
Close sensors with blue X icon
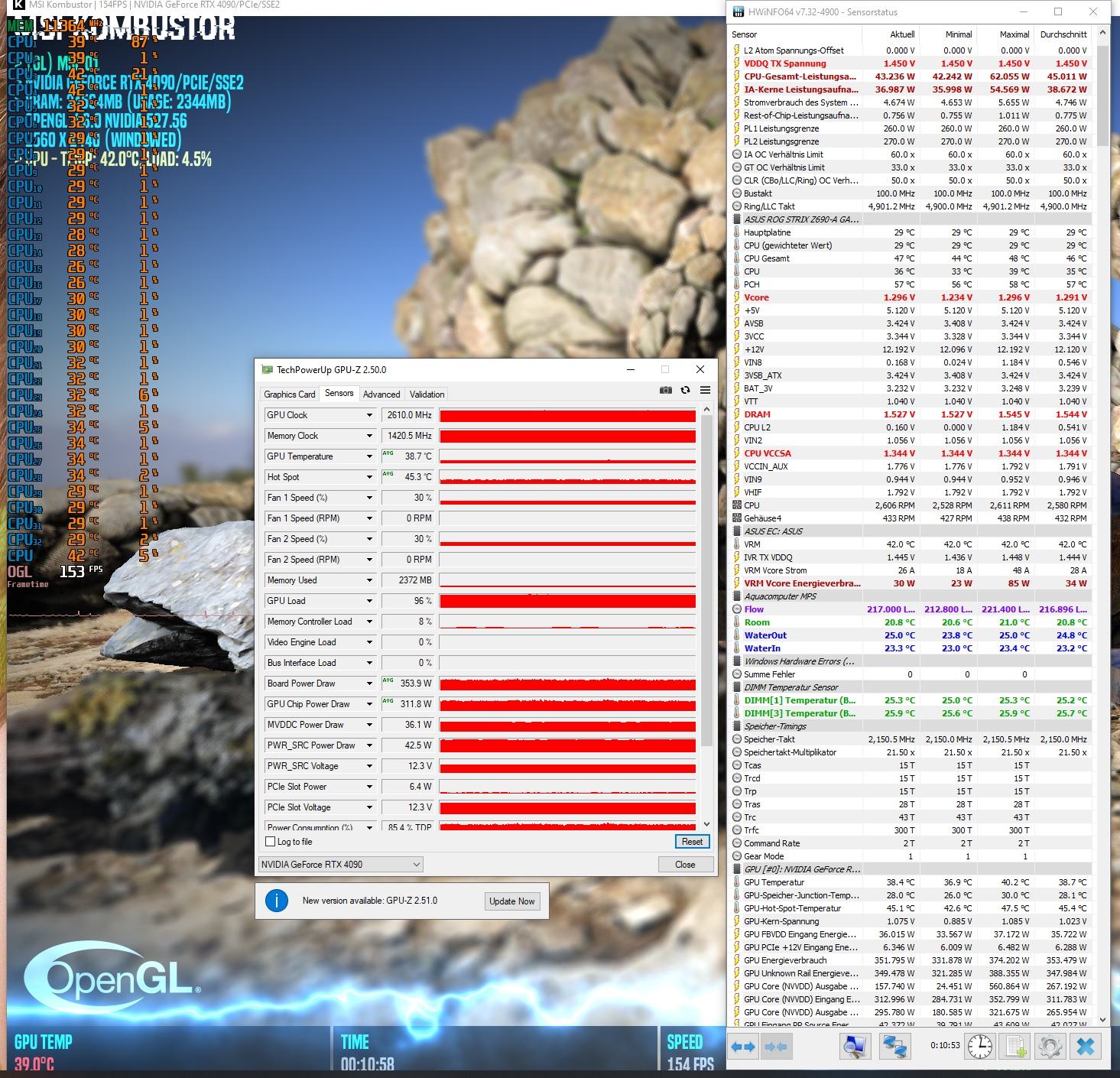[1086, 1046]
